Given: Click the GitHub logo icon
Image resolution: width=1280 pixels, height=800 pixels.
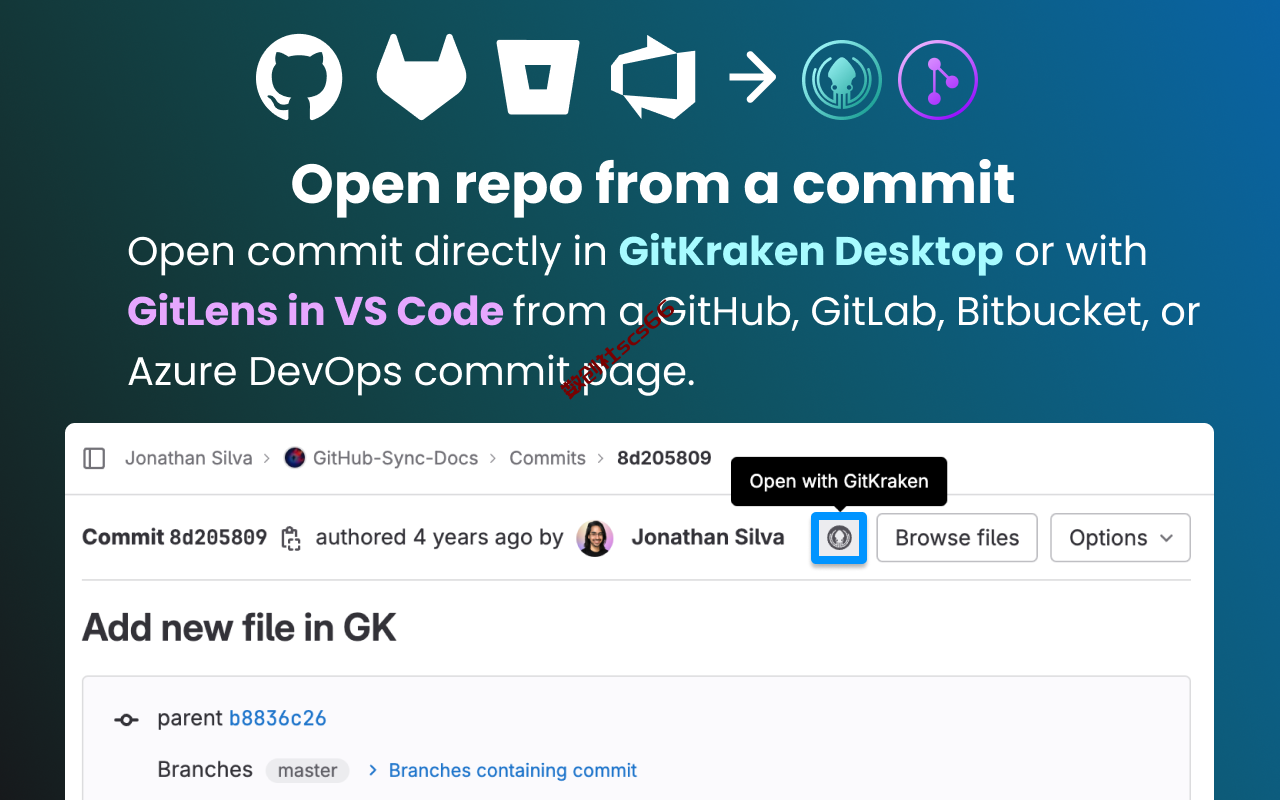Looking at the screenshot, I should 299,77.
